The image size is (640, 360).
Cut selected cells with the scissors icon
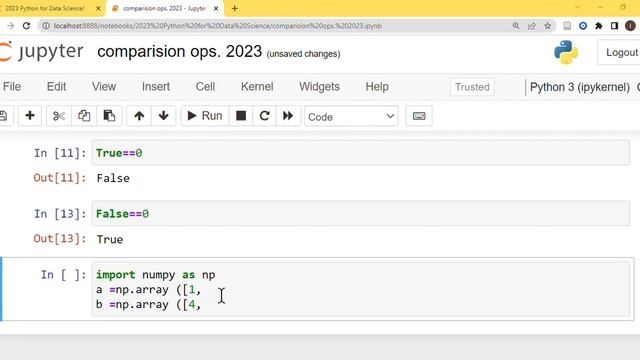coord(59,116)
